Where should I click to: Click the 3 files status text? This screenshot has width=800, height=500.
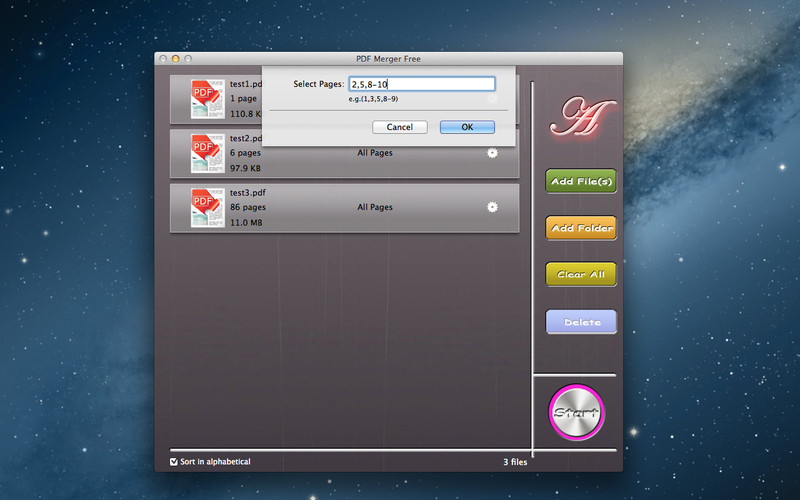(x=515, y=462)
